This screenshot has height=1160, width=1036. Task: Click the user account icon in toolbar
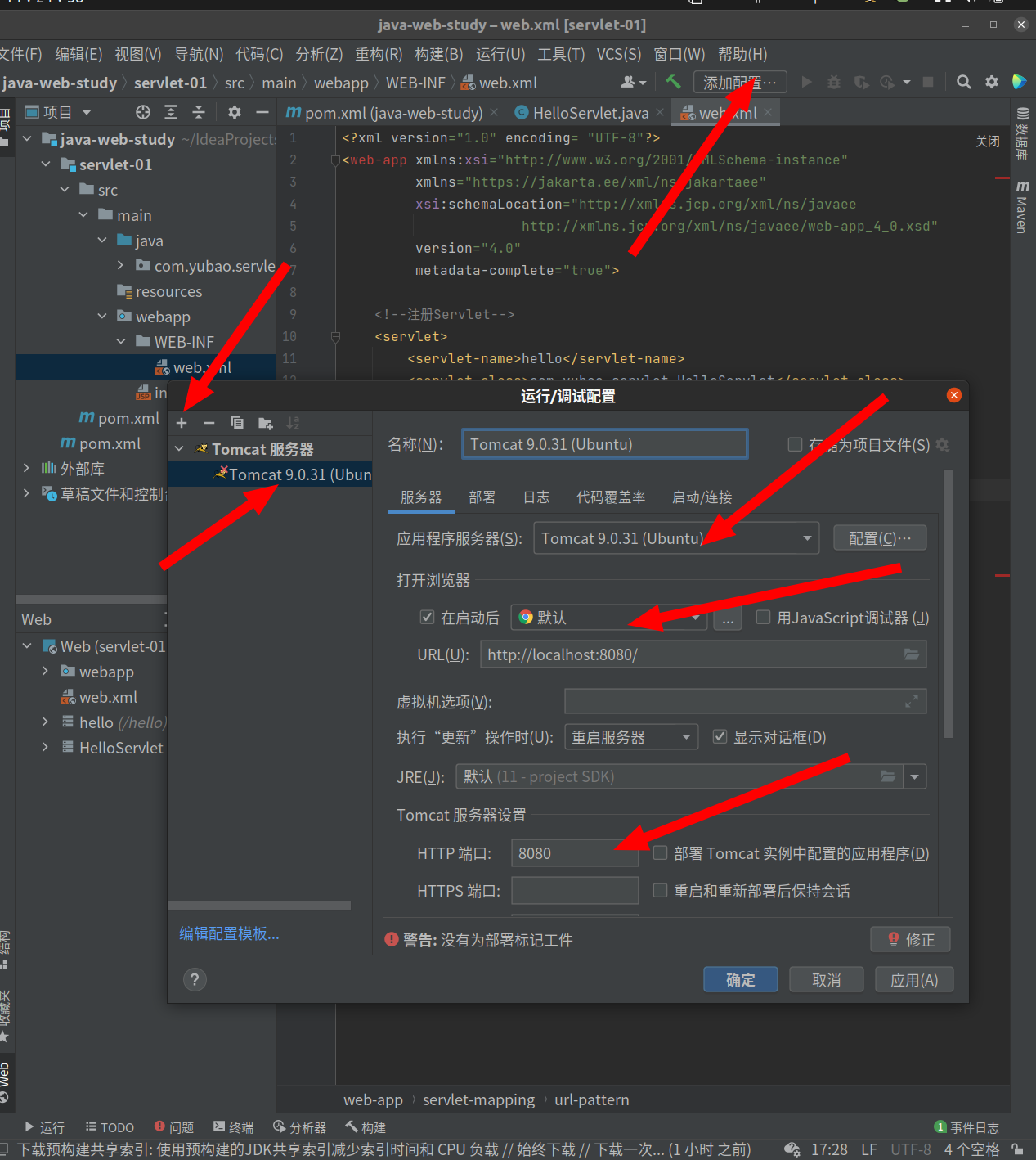[633, 82]
